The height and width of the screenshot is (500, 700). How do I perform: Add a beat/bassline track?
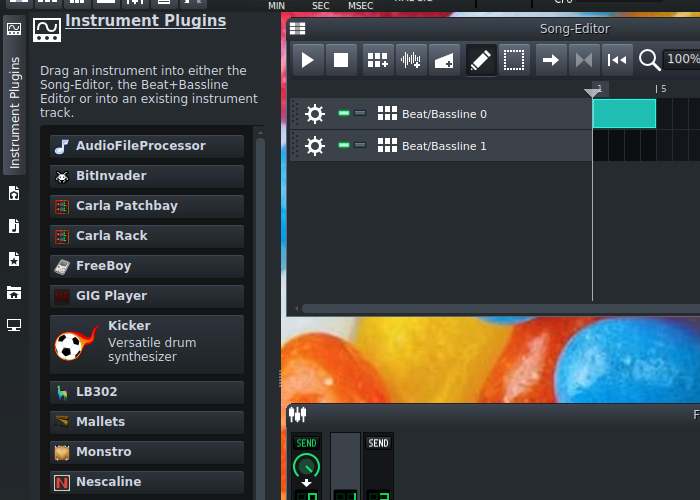378,60
